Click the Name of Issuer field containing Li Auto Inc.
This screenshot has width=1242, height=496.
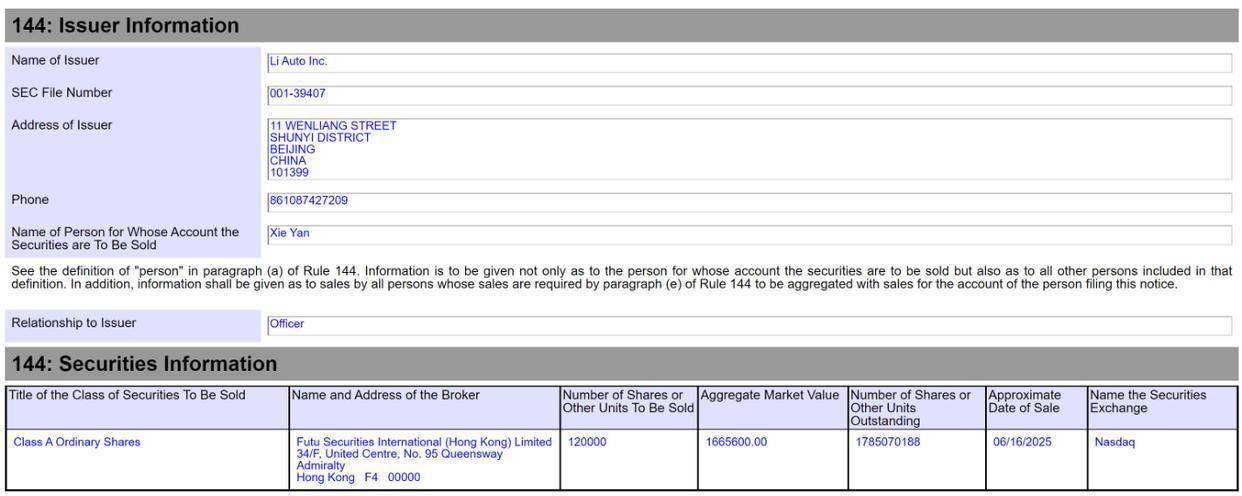[749, 62]
